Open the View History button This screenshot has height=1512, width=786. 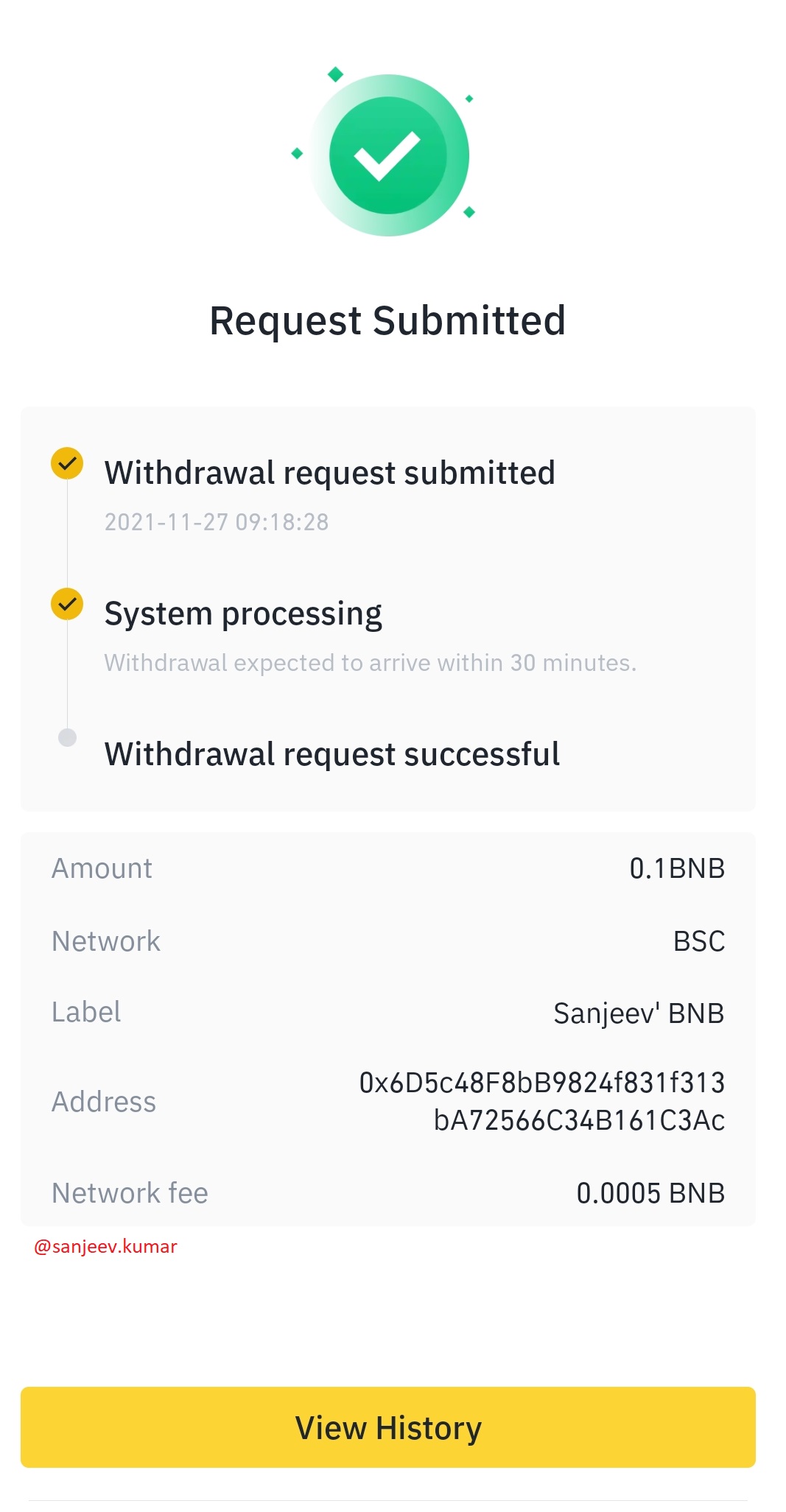coord(388,1427)
